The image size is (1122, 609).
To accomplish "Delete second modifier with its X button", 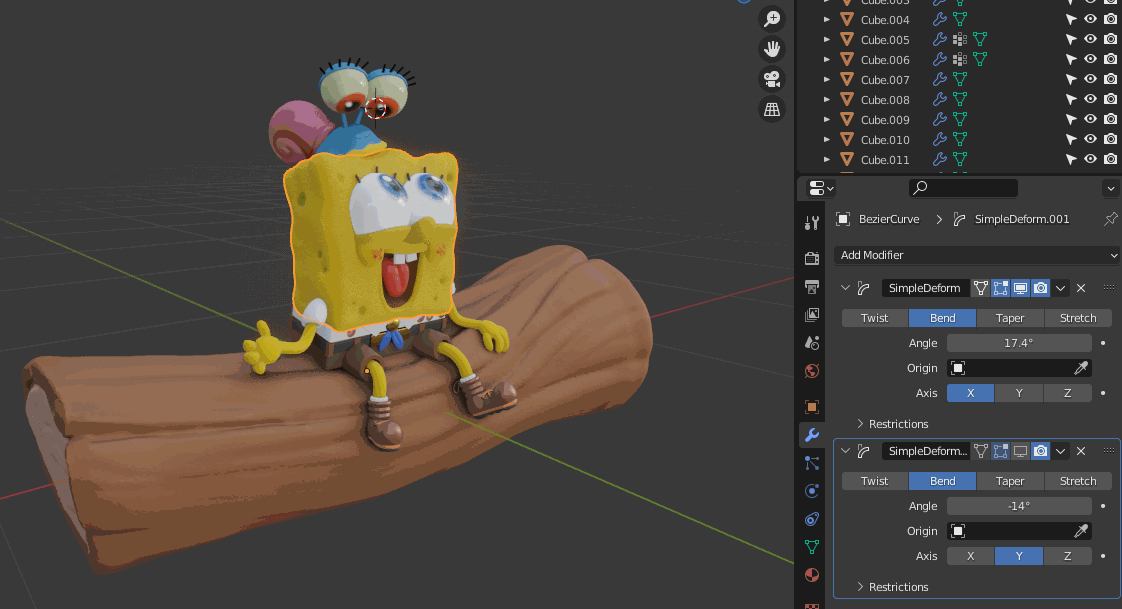I will (x=1081, y=451).
